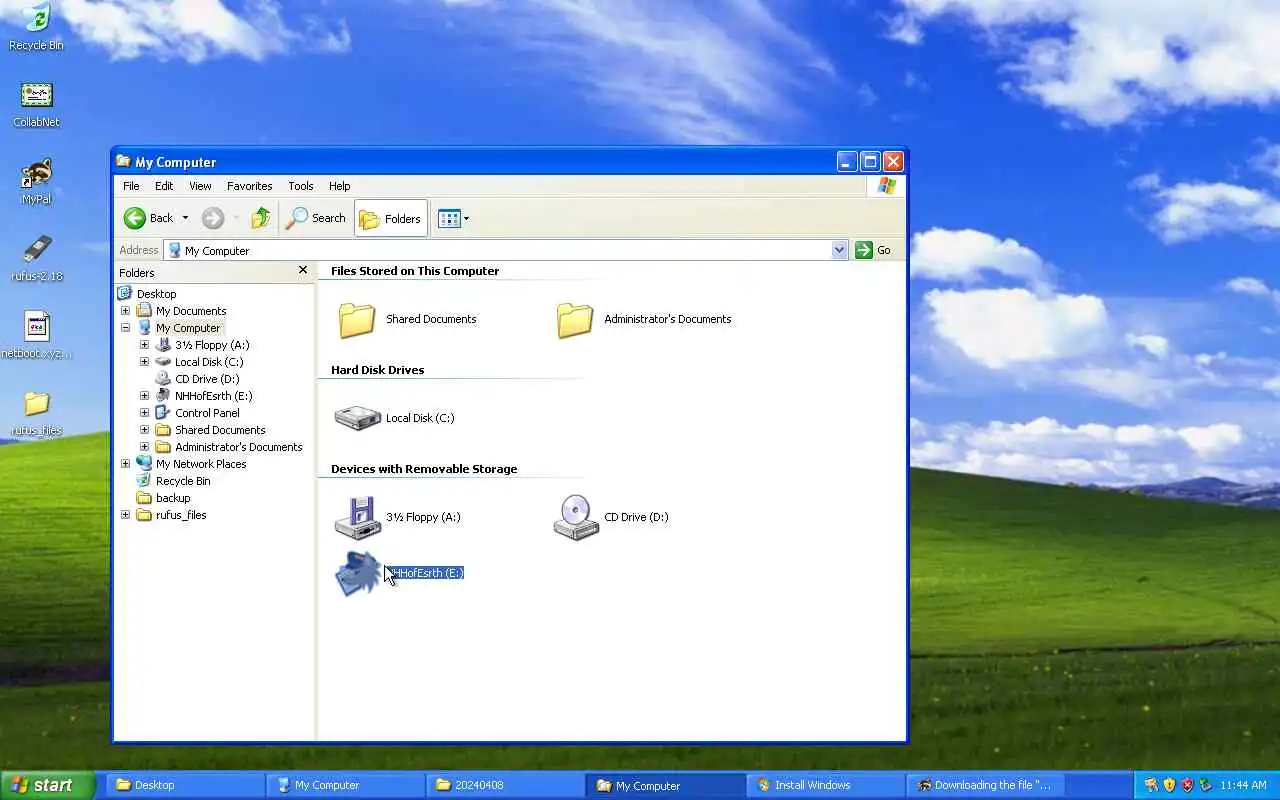Open the Views dropdown button
The width and height of the screenshot is (1280, 800).
(x=453, y=218)
